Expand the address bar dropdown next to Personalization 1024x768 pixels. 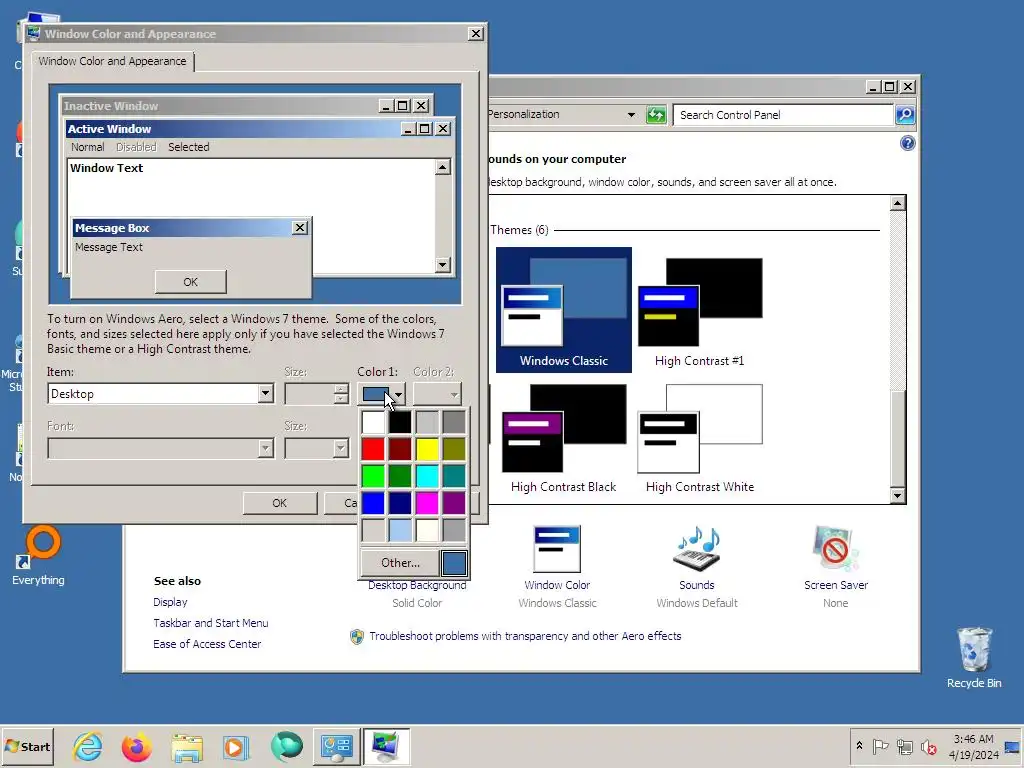631,115
